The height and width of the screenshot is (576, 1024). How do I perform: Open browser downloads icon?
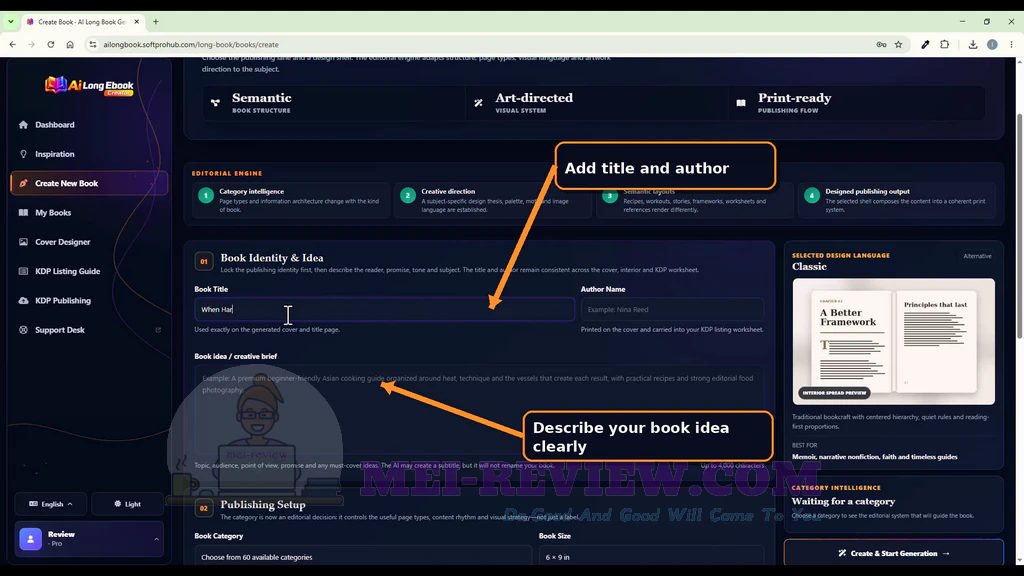tap(972, 44)
